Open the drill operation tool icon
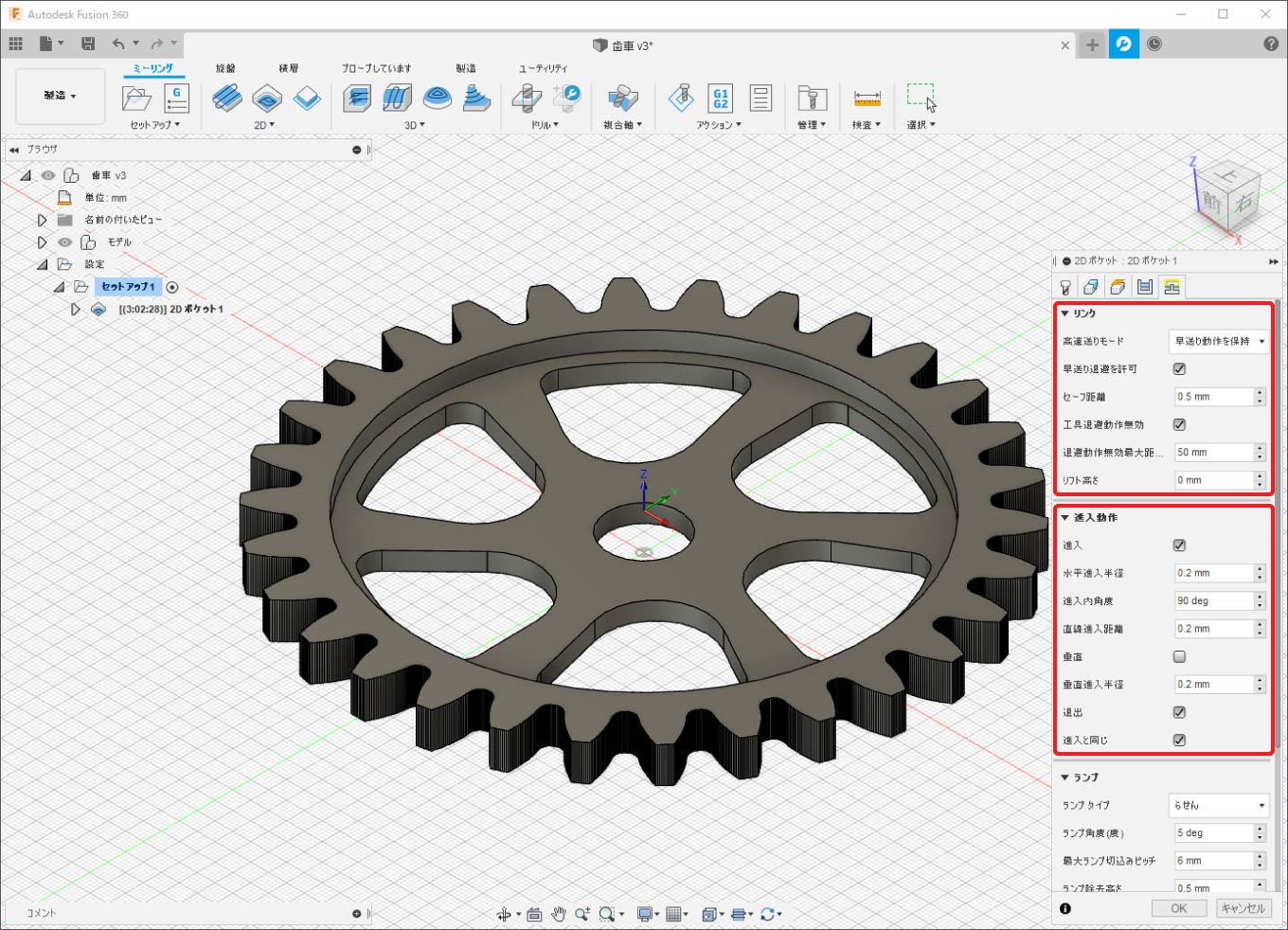1288x930 pixels. pyautogui.click(x=527, y=98)
